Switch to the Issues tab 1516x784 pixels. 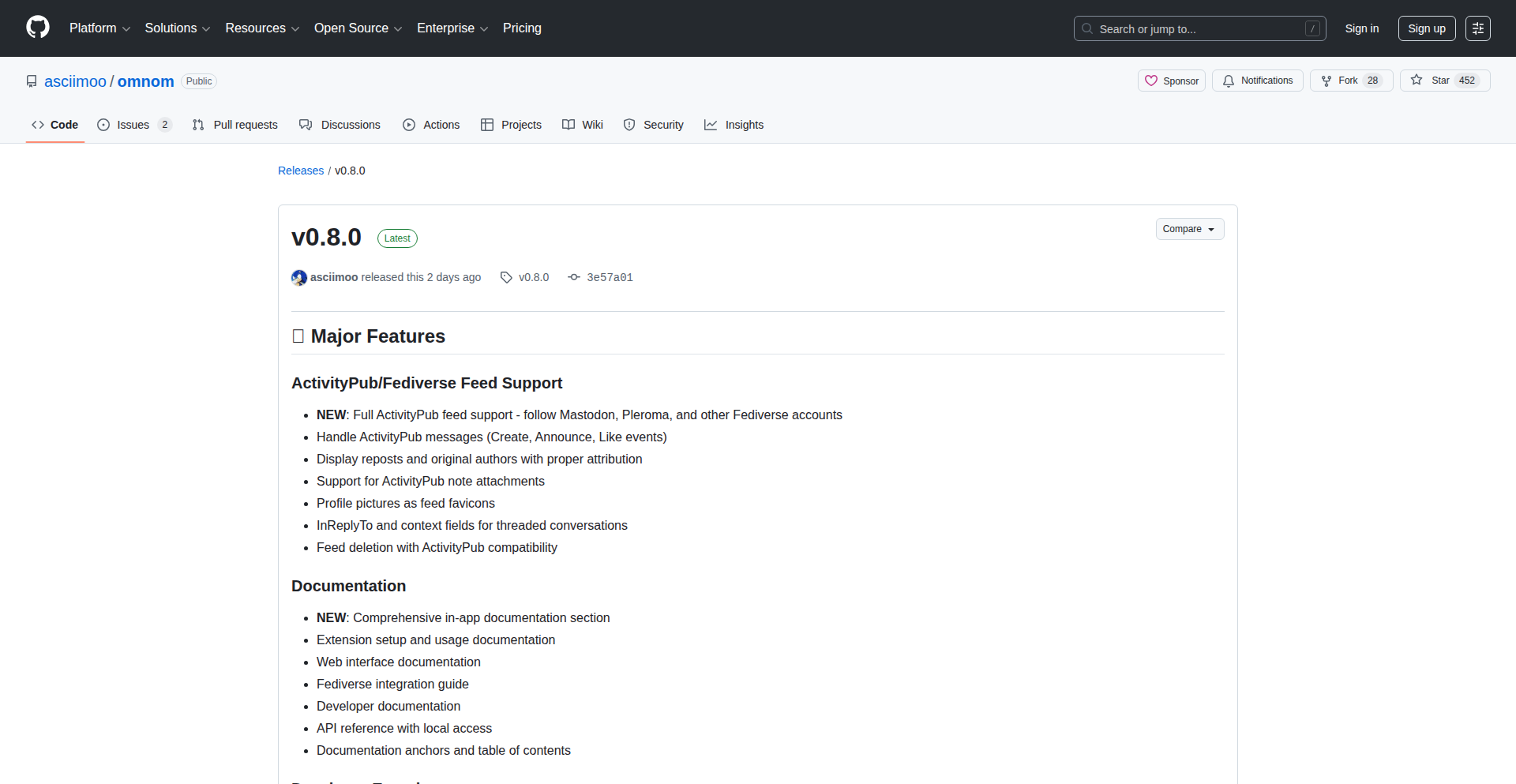[x=133, y=125]
